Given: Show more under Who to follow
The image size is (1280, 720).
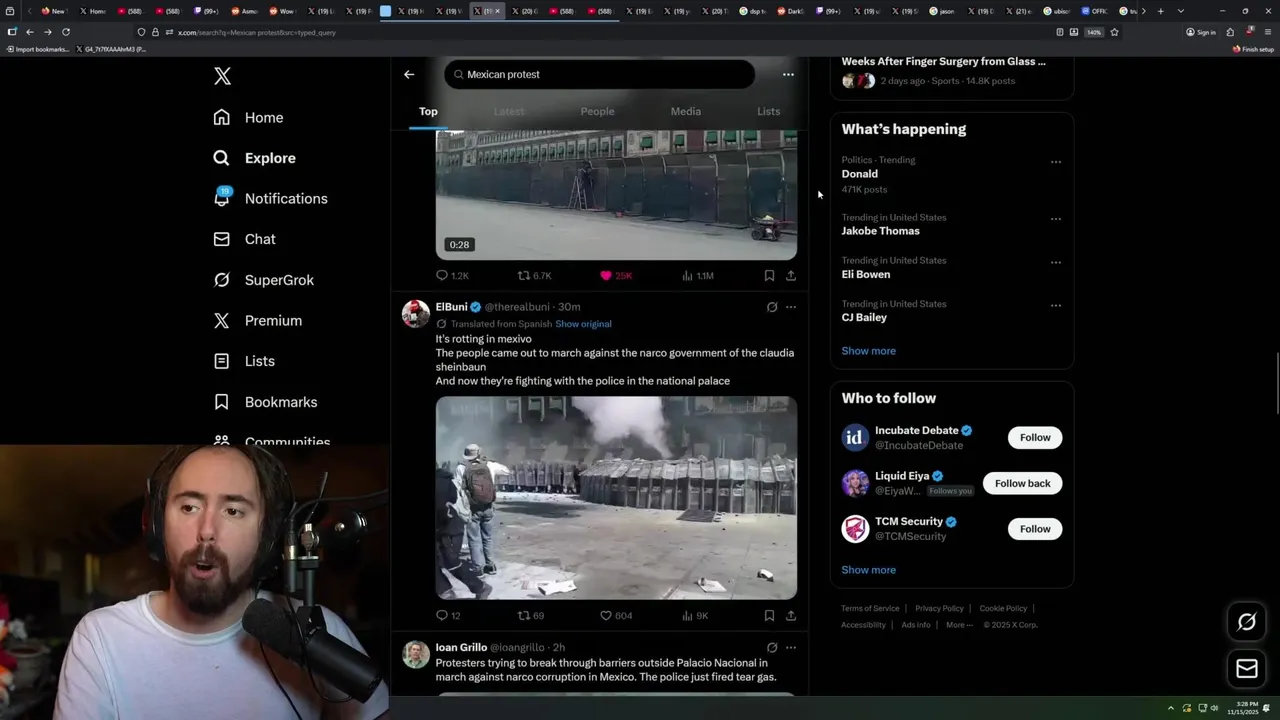Looking at the screenshot, I should tap(868, 570).
